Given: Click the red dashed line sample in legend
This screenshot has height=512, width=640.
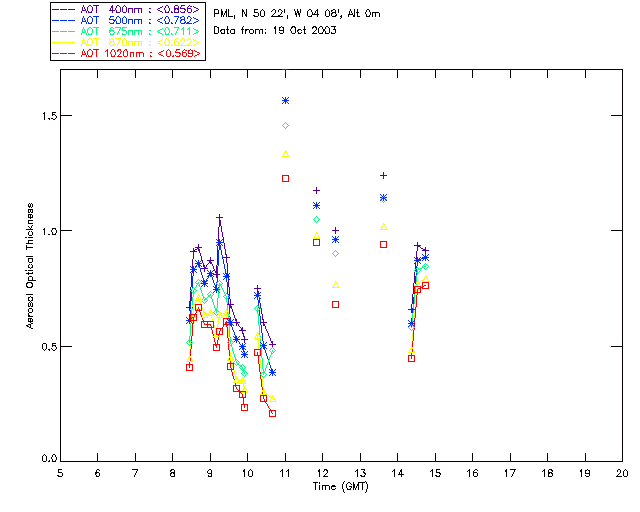Looking at the screenshot, I should pyautogui.click(x=64, y=54).
